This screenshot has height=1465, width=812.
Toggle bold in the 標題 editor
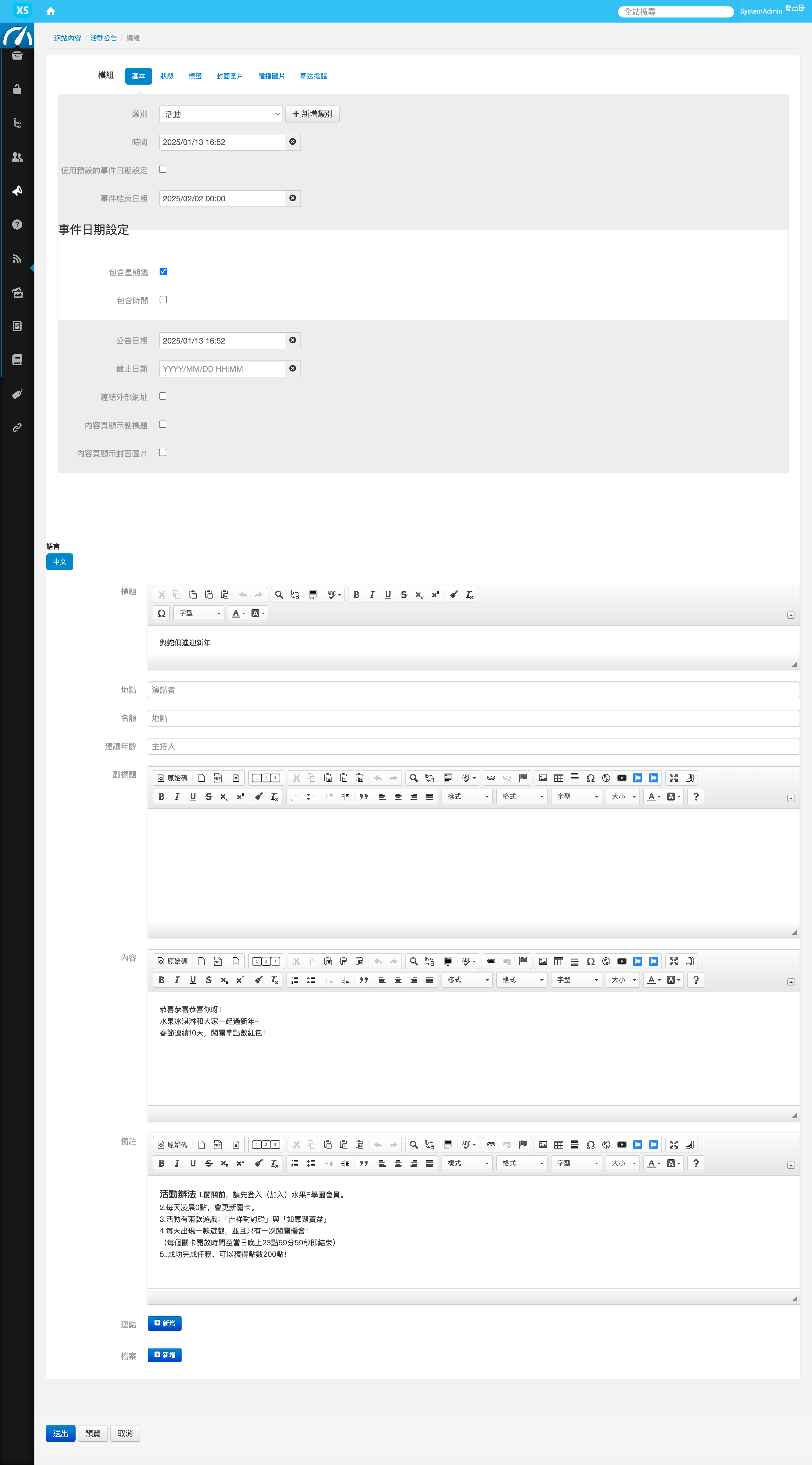357,595
